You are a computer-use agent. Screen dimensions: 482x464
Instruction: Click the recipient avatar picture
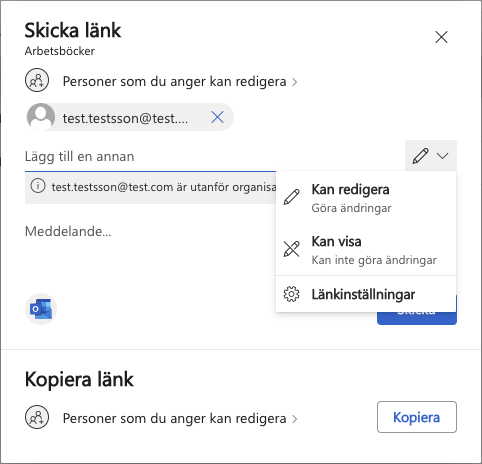point(41,117)
